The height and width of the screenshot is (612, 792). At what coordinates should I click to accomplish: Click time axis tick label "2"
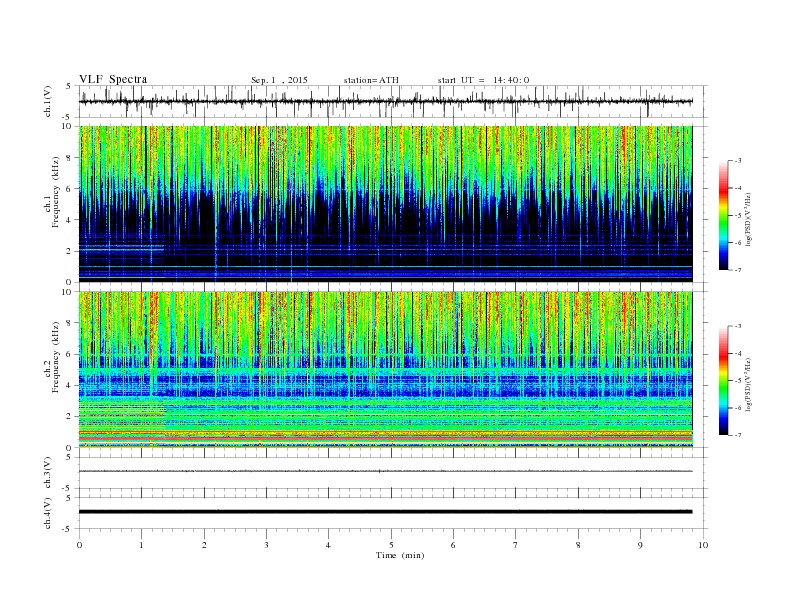pyautogui.click(x=204, y=545)
